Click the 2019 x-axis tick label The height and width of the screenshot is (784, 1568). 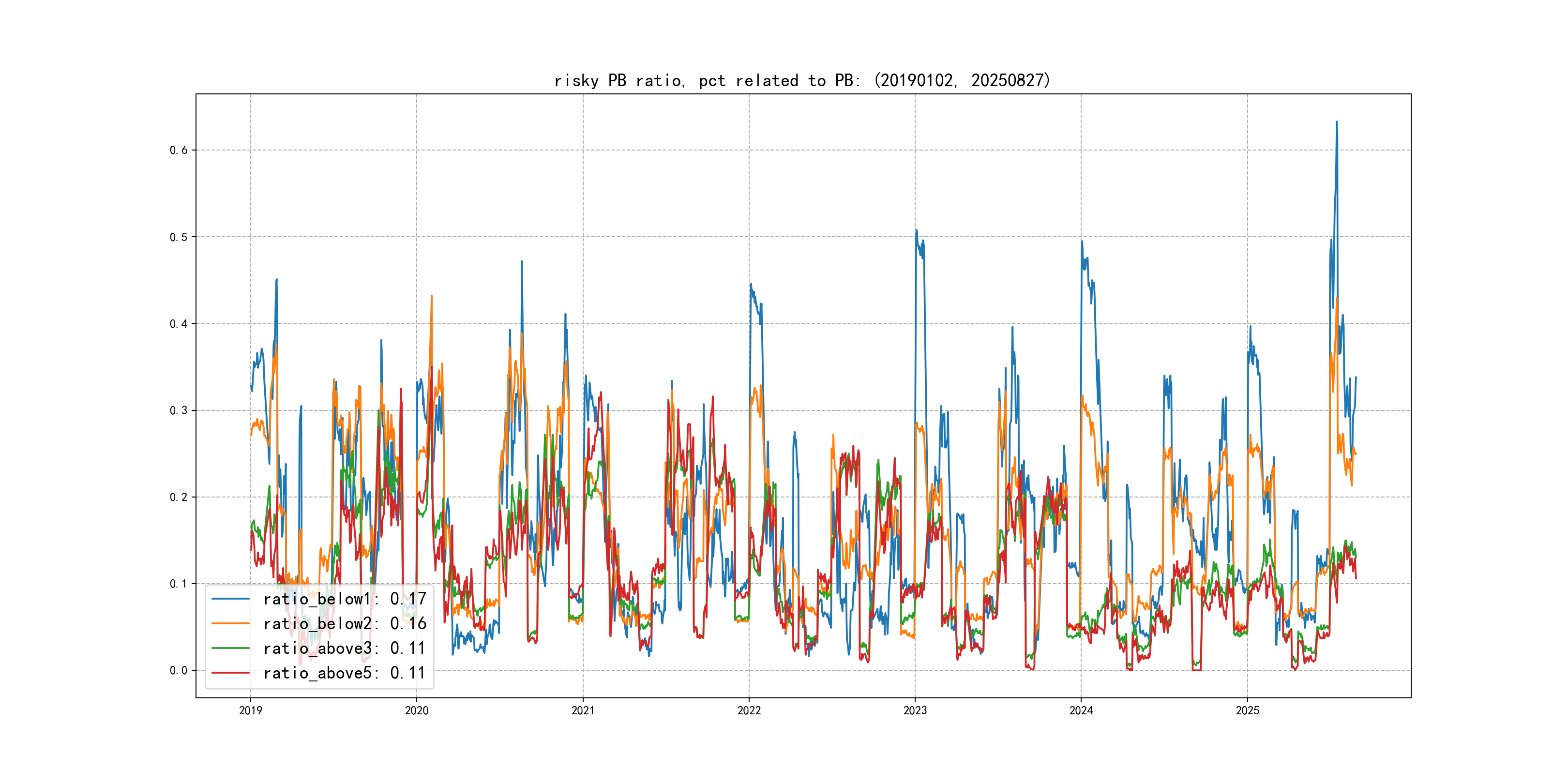[250, 710]
